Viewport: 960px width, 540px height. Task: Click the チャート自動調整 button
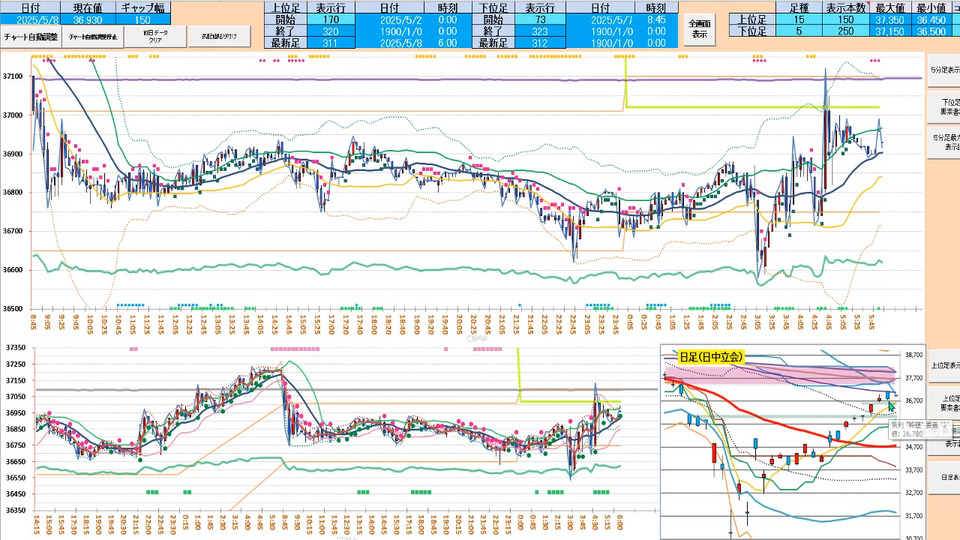[30, 36]
